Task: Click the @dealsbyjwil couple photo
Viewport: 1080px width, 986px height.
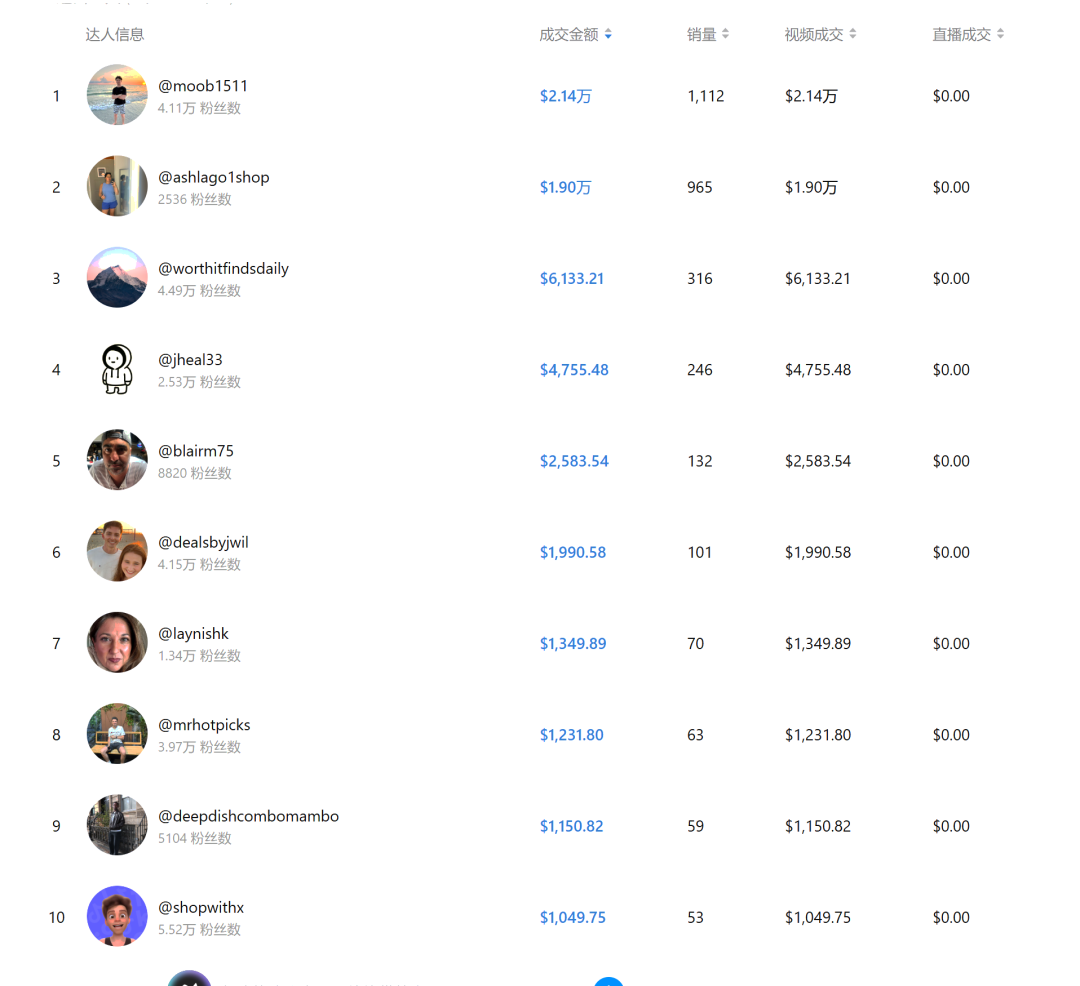Action: 117,552
